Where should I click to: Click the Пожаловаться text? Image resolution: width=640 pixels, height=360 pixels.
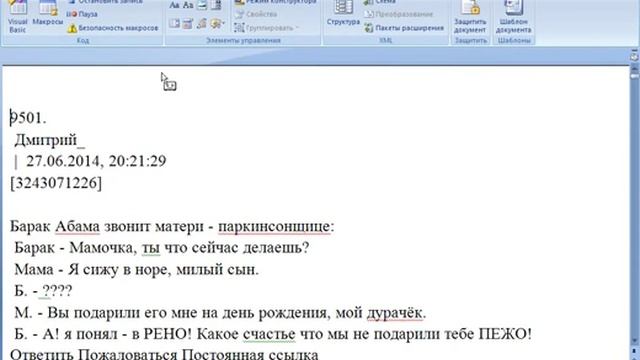tap(128, 354)
